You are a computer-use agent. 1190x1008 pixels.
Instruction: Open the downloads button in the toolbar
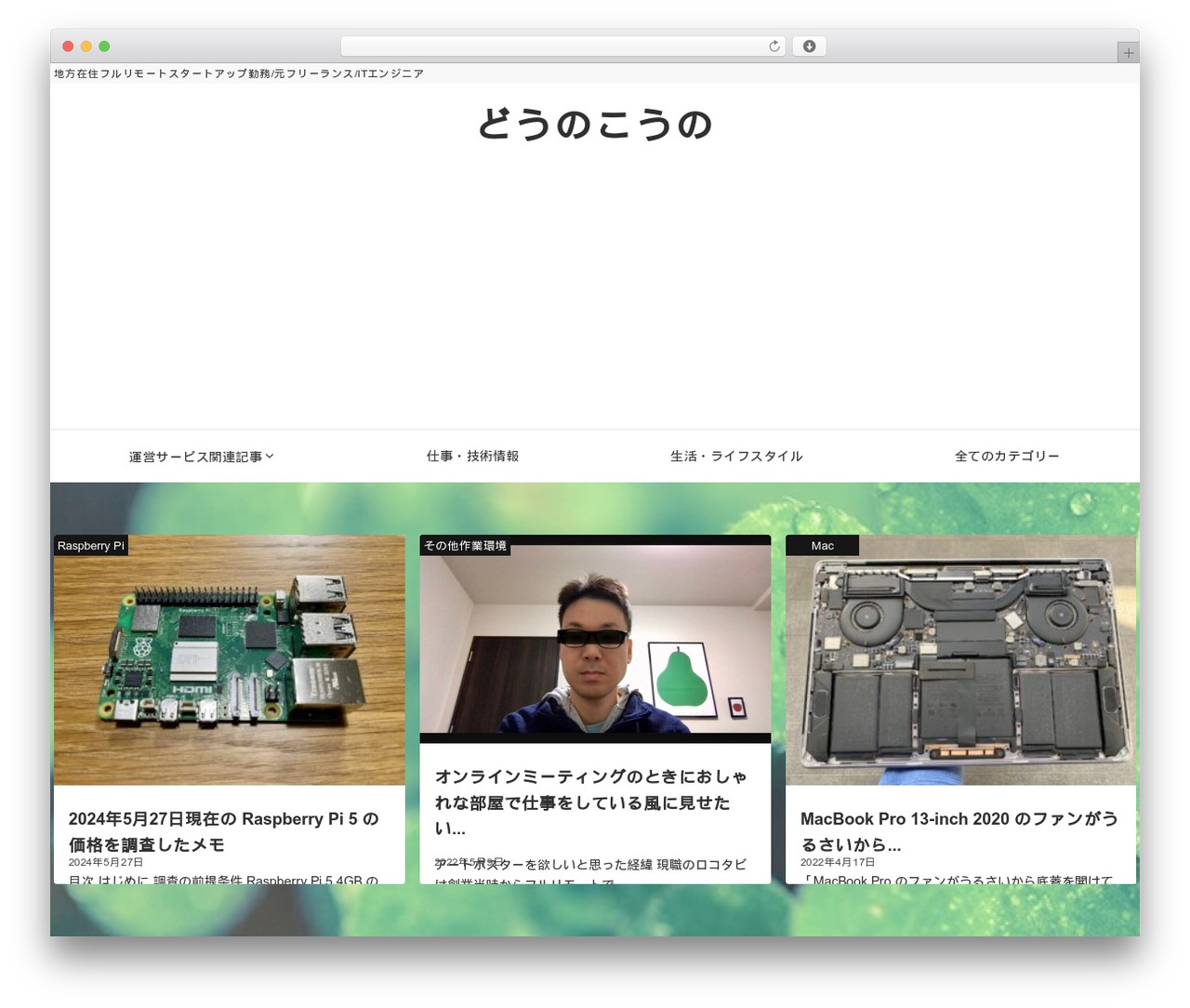click(809, 46)
